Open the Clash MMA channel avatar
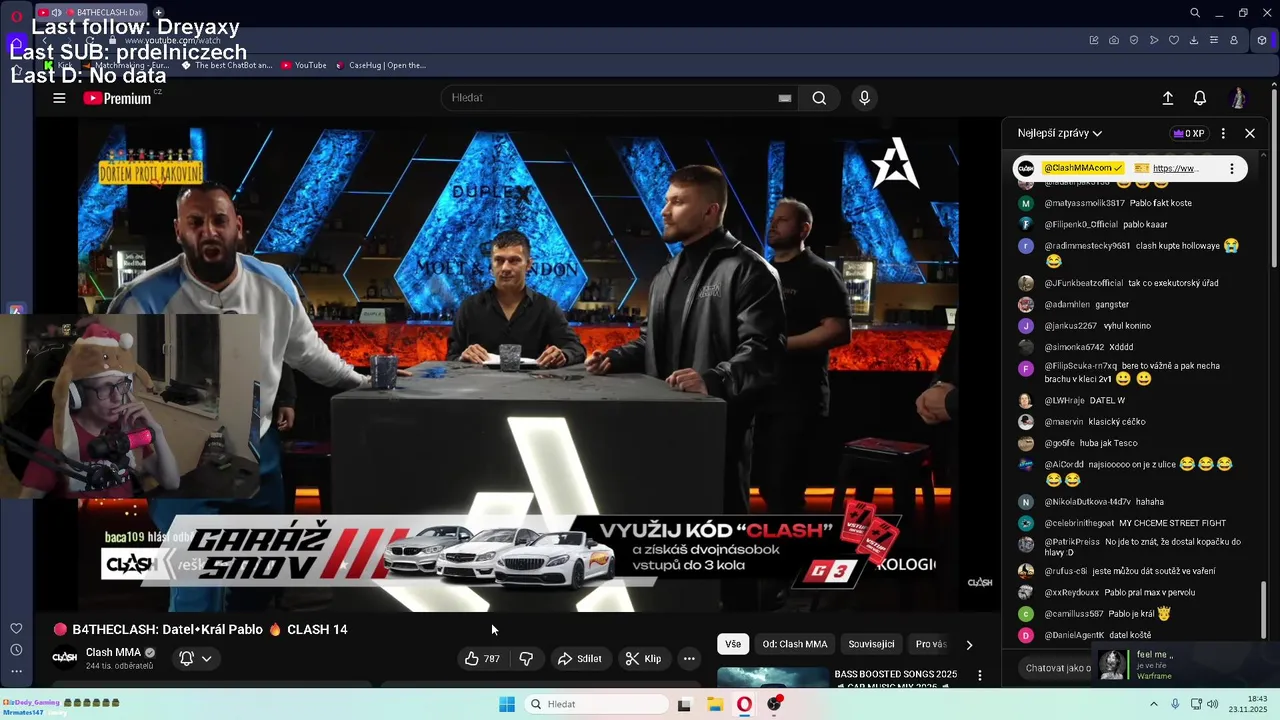This screenshot has width=1280, height=720. tap(65, 657)
